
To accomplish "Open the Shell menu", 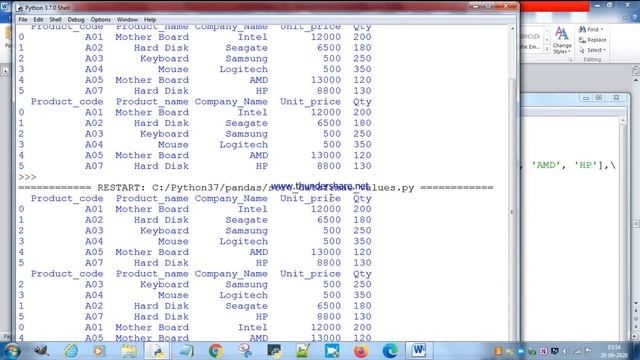I will [x=55, y=20].
